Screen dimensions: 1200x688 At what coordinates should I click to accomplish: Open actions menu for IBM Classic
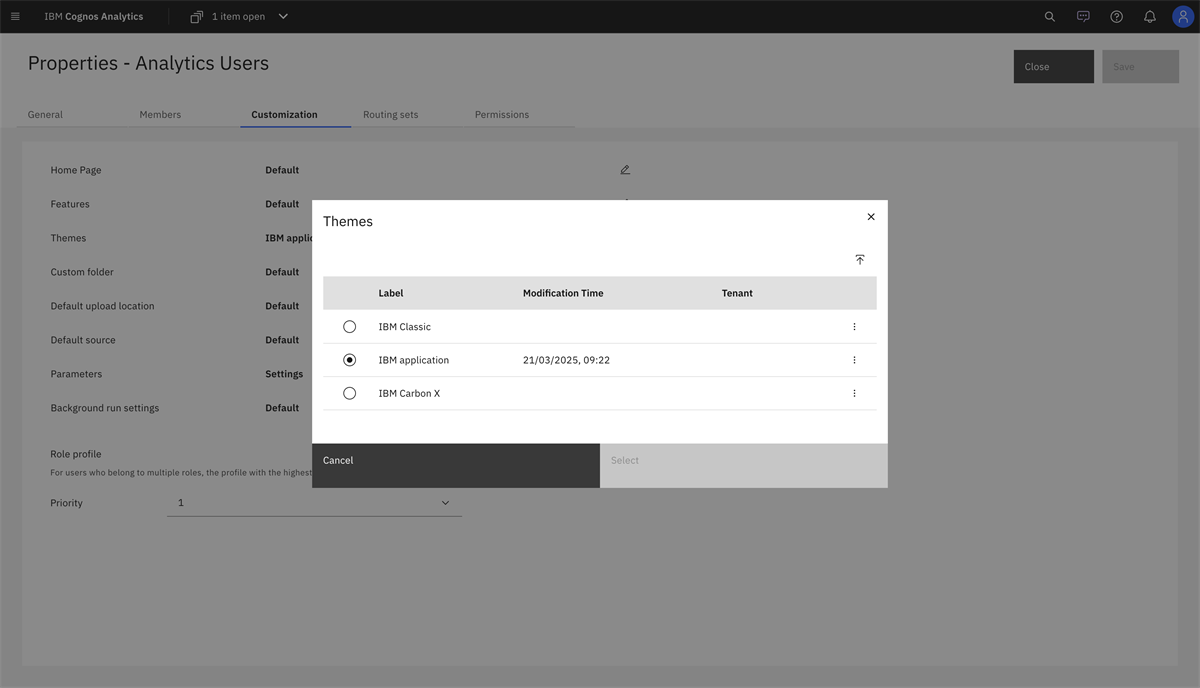854,327
